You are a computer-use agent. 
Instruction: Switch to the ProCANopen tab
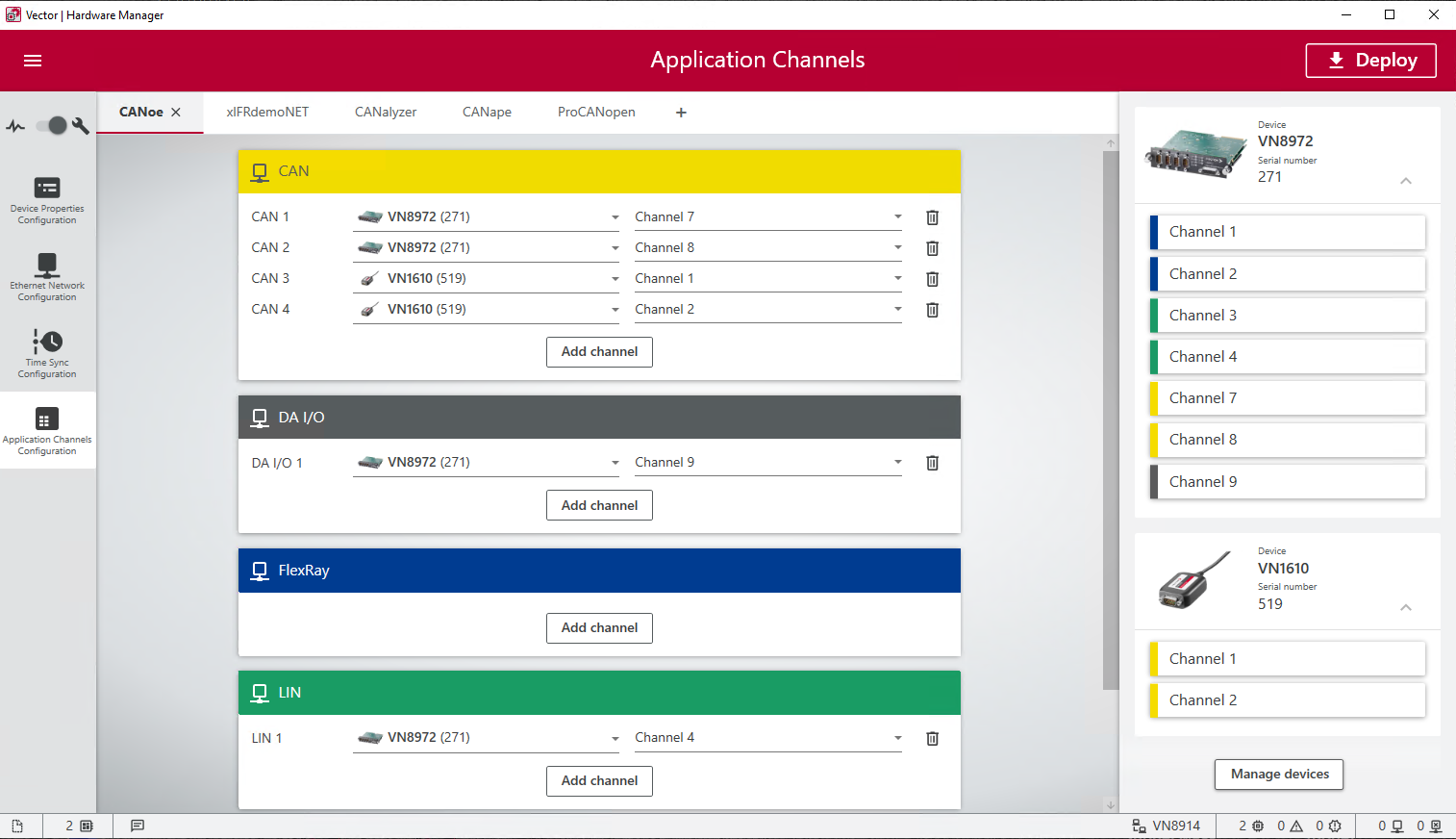pos(596,113)
